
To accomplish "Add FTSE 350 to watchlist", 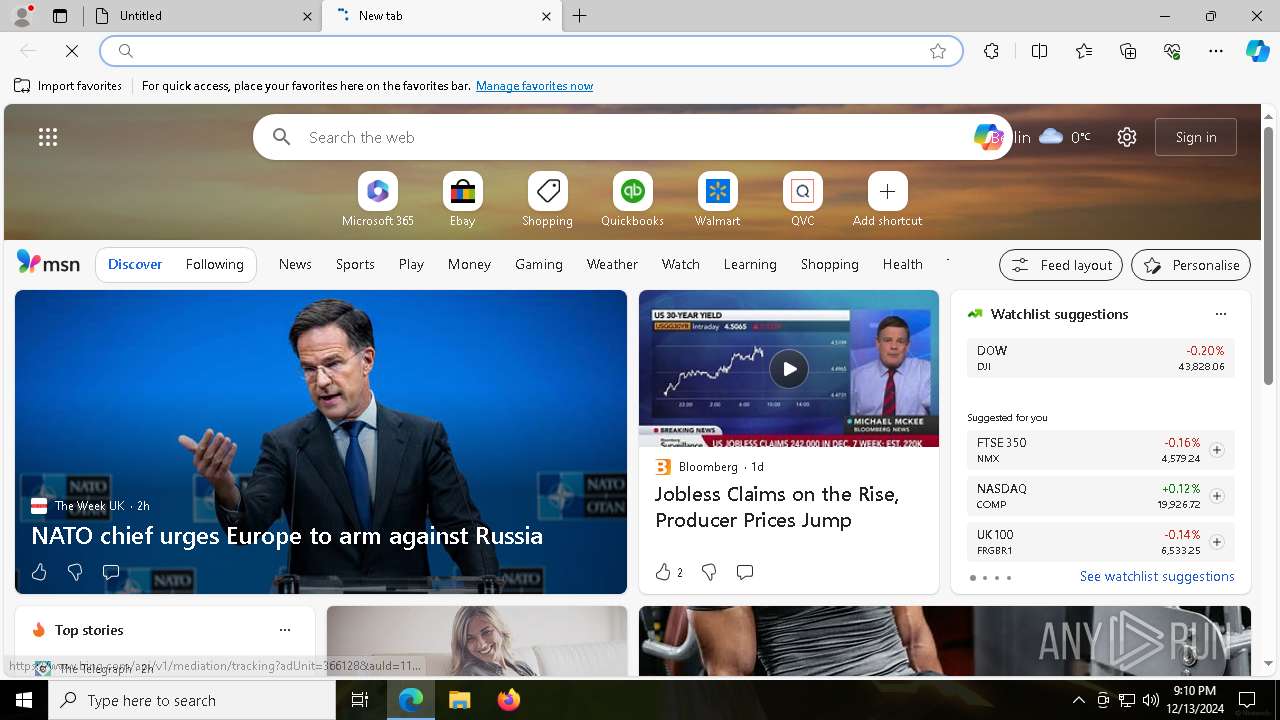I will coord(1216,450).
